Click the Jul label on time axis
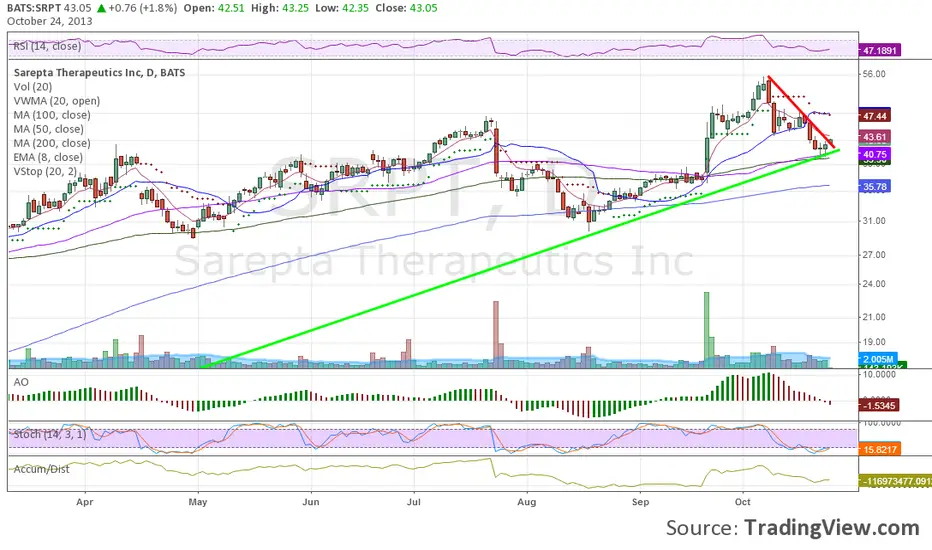The height and width of the screenshot is (550, 932). pos(414,502)
